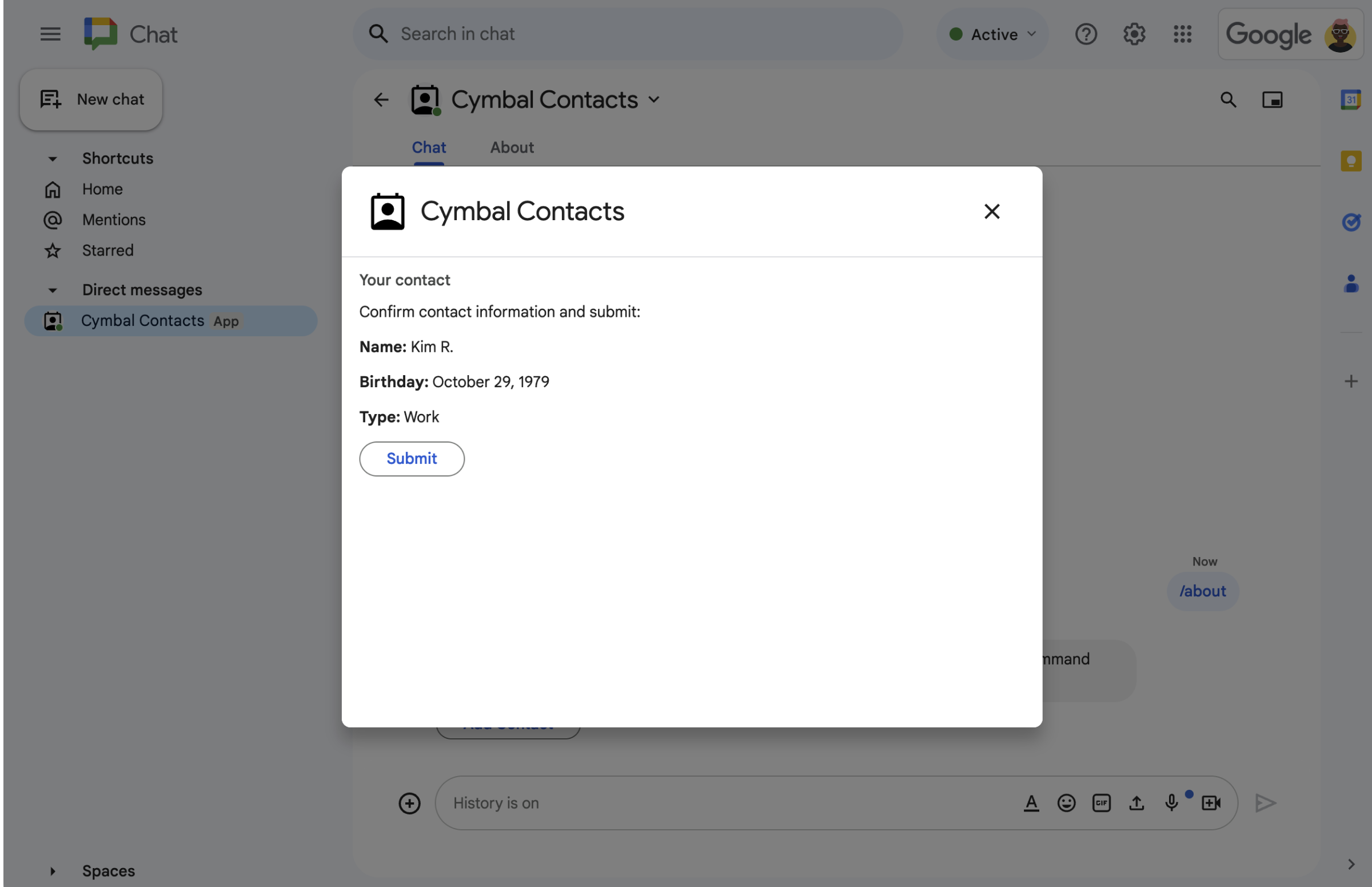Click the help icon in top bar

(1086, 33)
